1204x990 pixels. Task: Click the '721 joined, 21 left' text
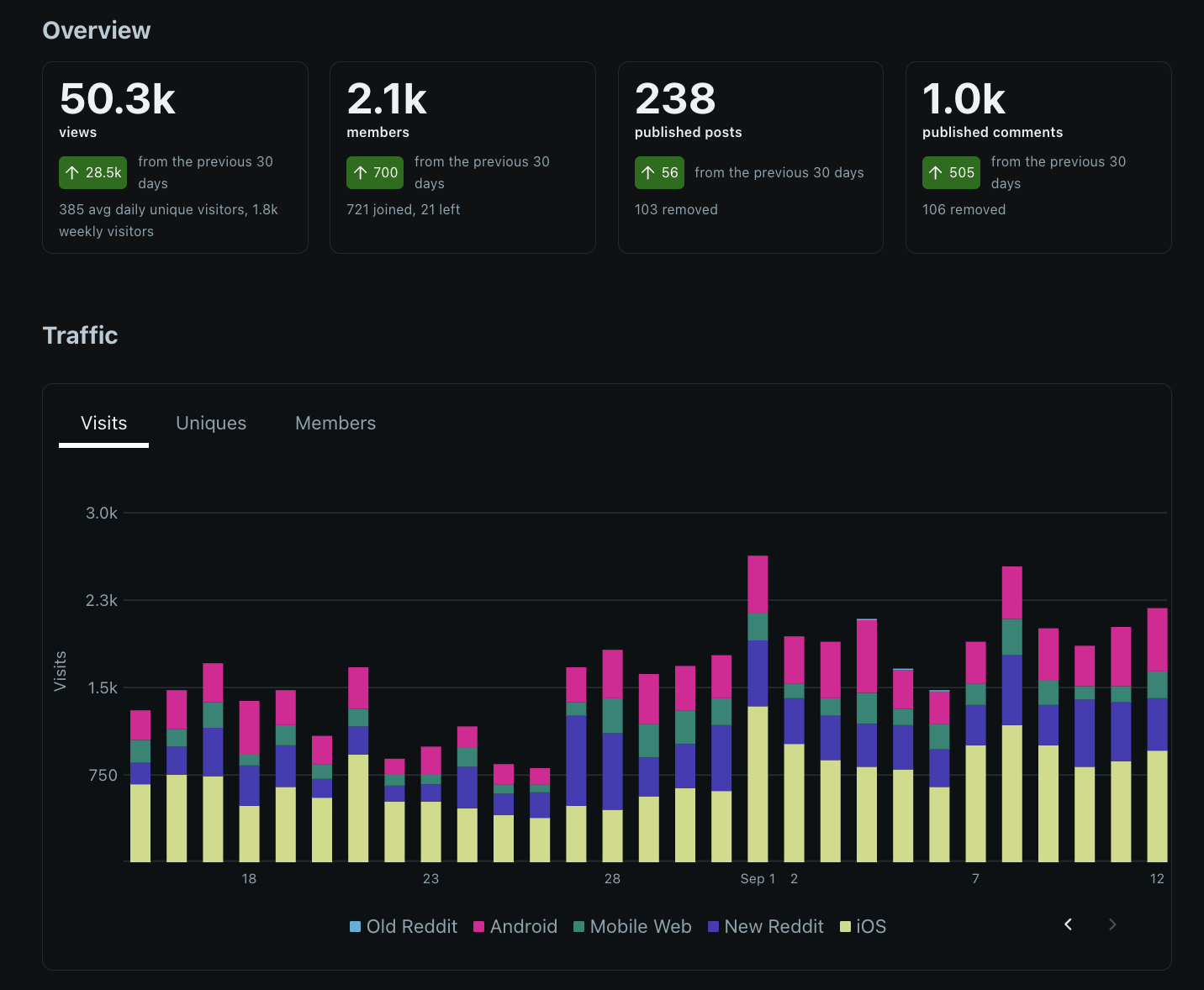click(404, 209)
